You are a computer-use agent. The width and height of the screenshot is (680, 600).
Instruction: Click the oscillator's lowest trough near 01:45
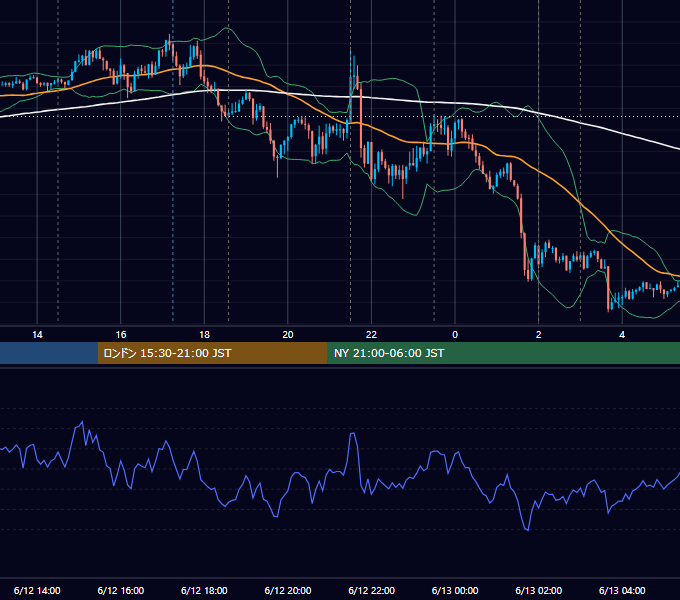(x=527, y=529)
